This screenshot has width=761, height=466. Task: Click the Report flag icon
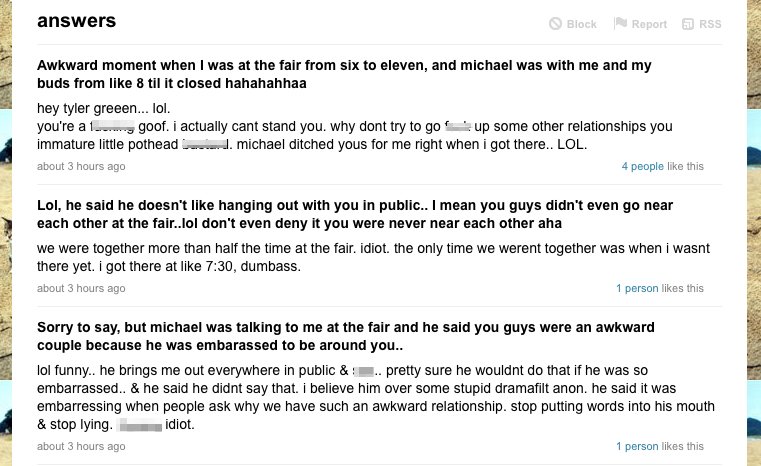click(620, 23)
